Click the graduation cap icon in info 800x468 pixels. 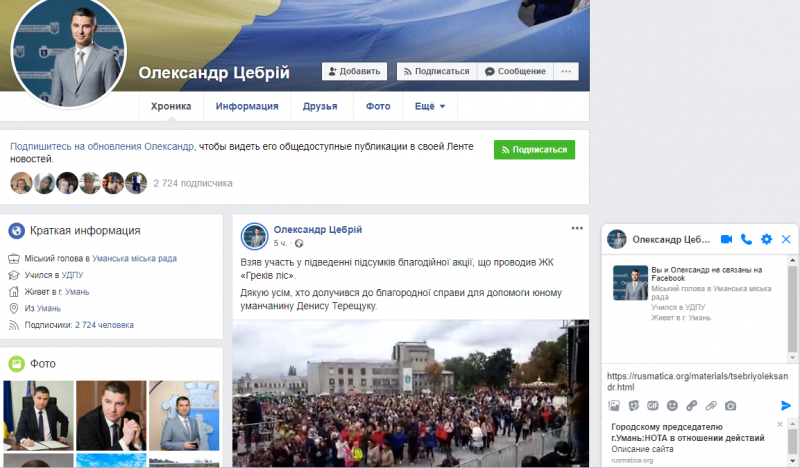[x=14, y=275]
